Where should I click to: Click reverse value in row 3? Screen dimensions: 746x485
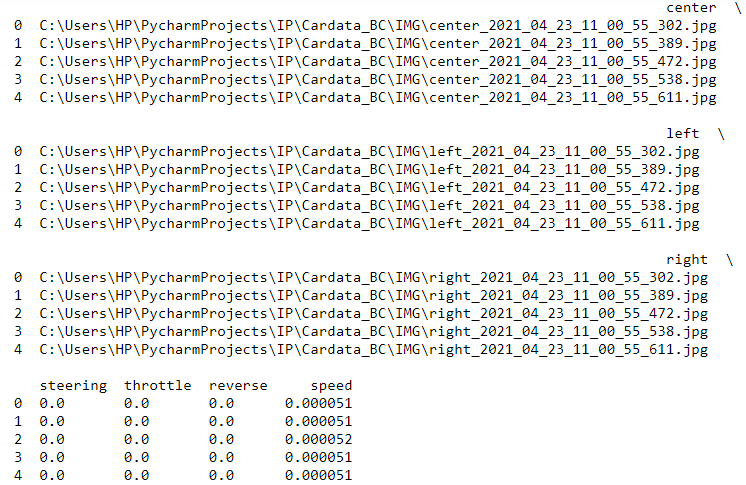point(221,457)
